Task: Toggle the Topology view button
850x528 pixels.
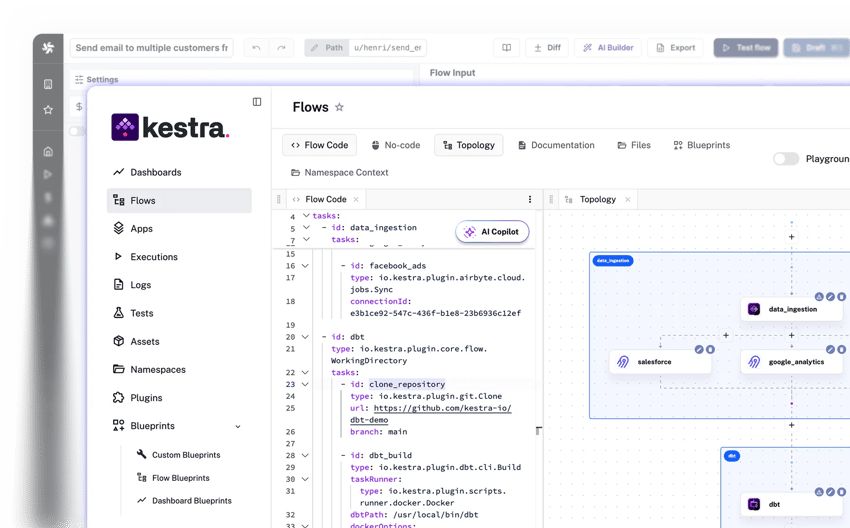Action: [468, 145]
